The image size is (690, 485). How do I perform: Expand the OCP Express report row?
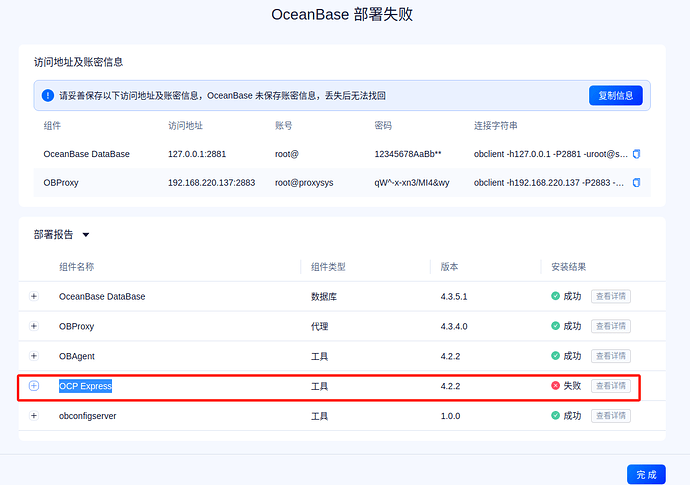click(34, 386)
